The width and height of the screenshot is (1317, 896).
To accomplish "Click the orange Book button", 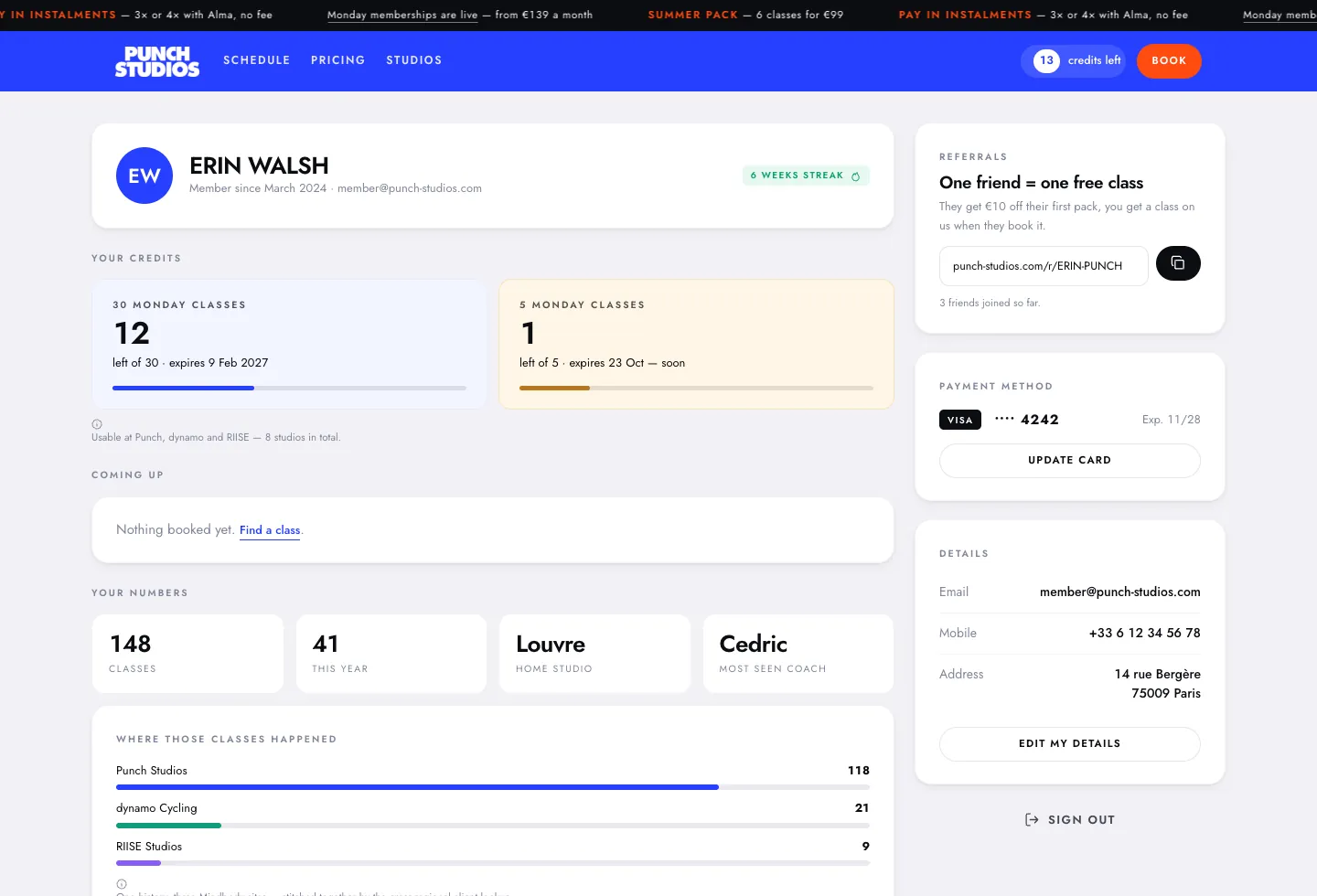I will tap(1169, 61).
